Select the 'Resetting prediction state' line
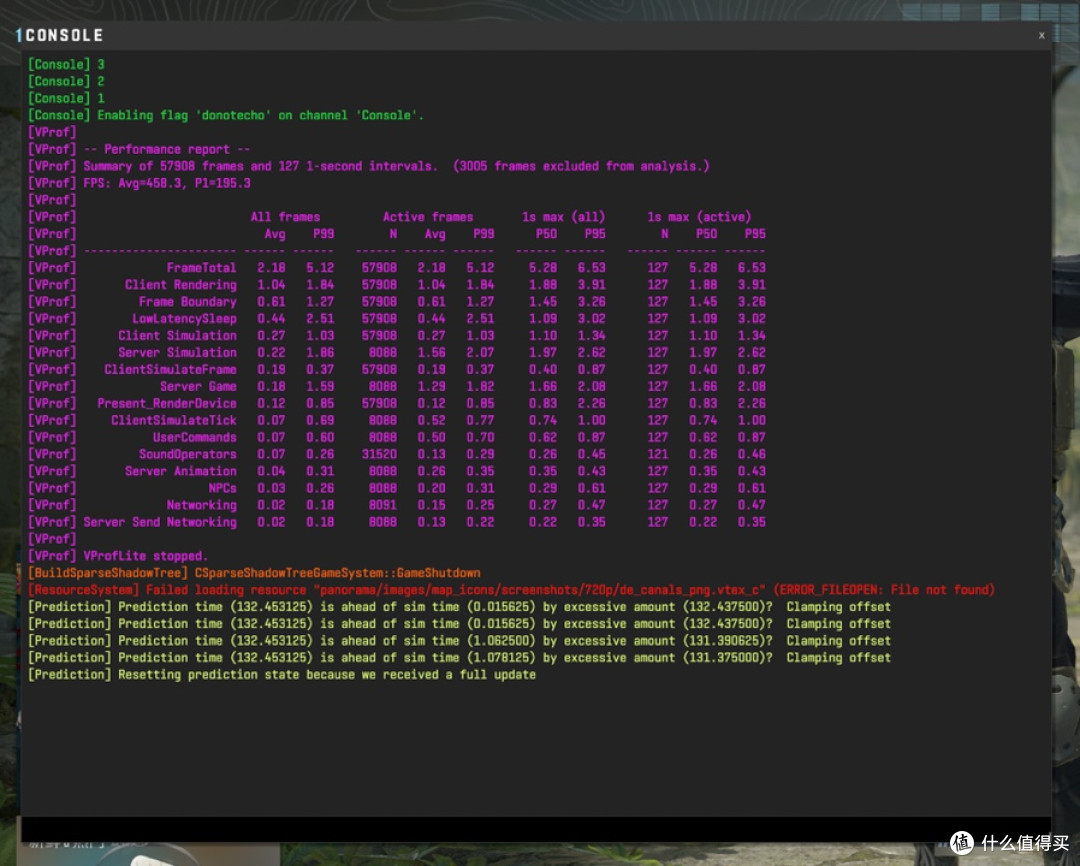Image resolution: width=1080 pixels, height=866 pixels. pos(282,674)
